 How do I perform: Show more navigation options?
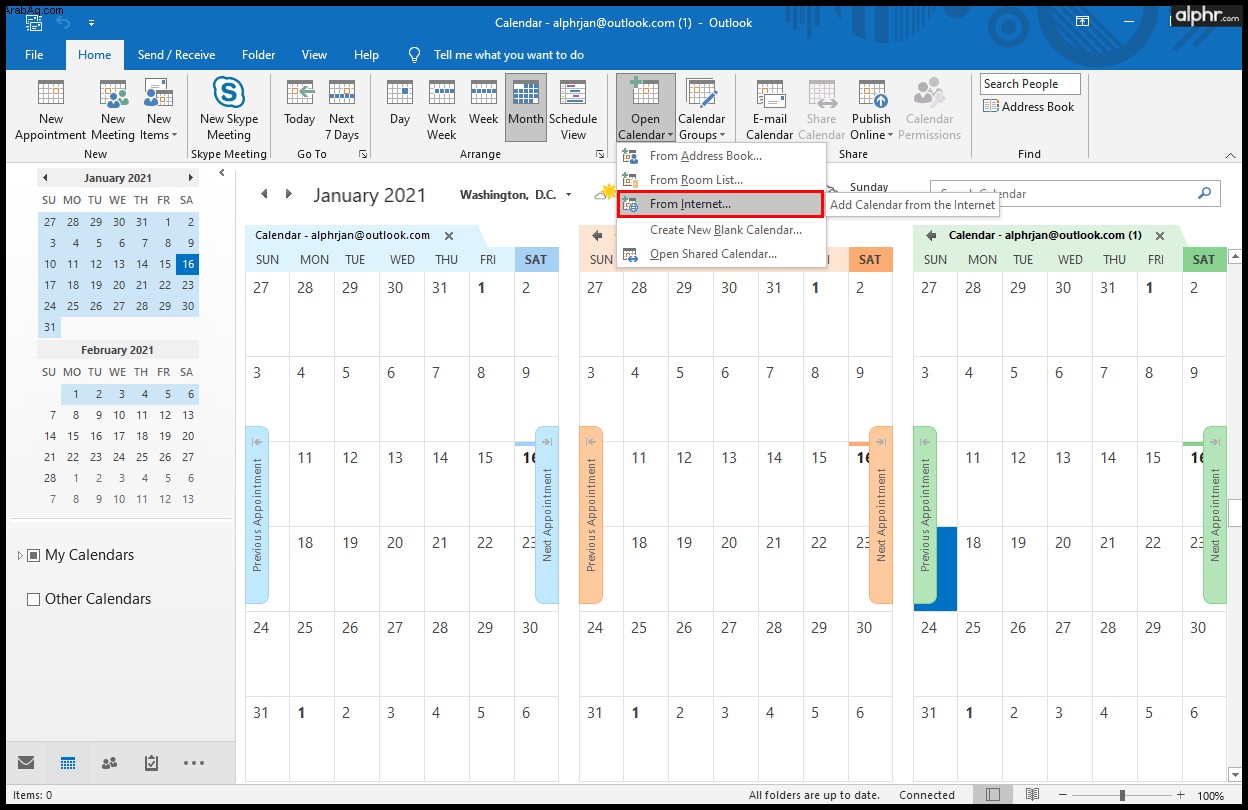tap(194, 763)
